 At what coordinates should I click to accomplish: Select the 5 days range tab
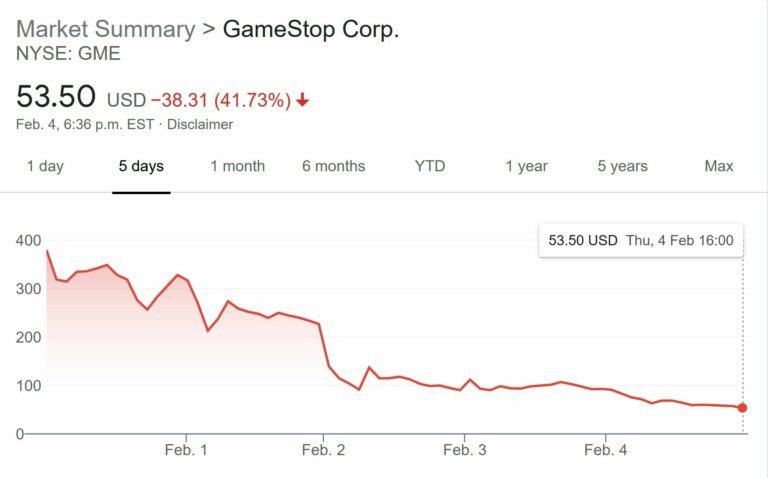coord(141,166)
